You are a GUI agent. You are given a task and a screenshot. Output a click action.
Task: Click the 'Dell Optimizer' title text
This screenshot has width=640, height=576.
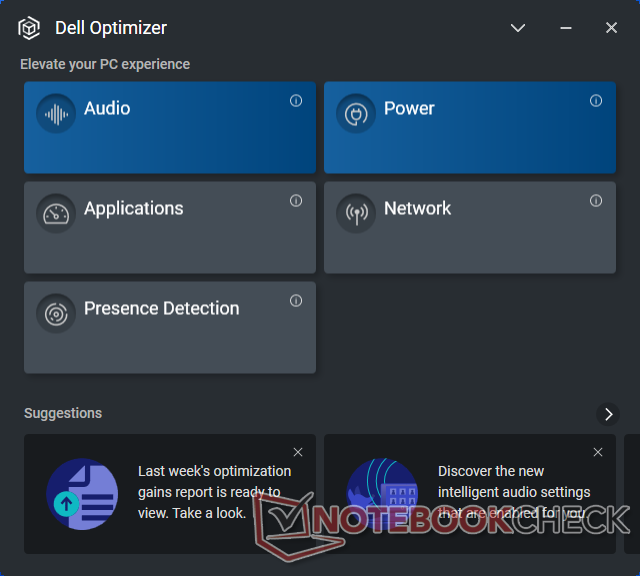(x=111, y=28)
